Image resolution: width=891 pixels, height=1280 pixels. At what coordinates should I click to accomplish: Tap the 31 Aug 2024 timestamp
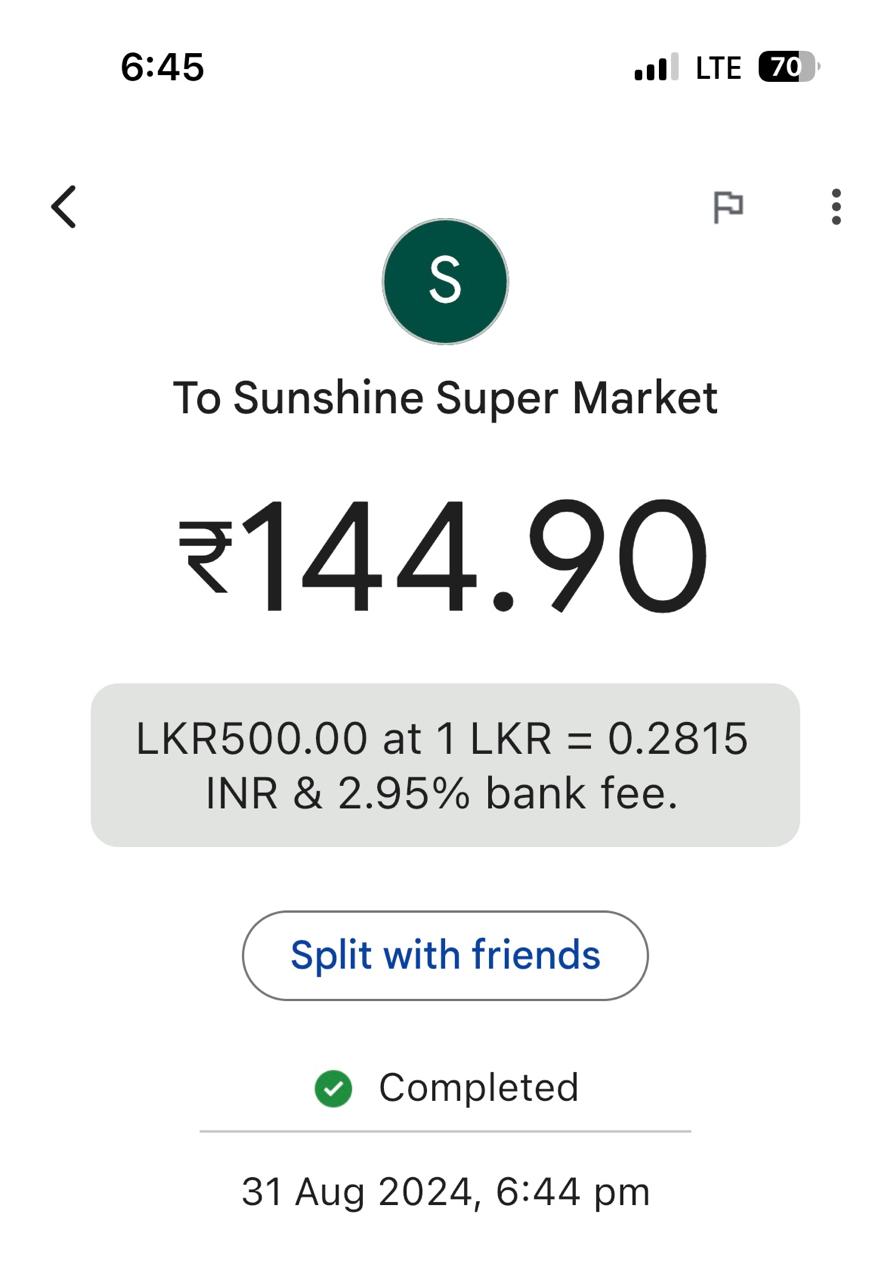pos(445,1193)
